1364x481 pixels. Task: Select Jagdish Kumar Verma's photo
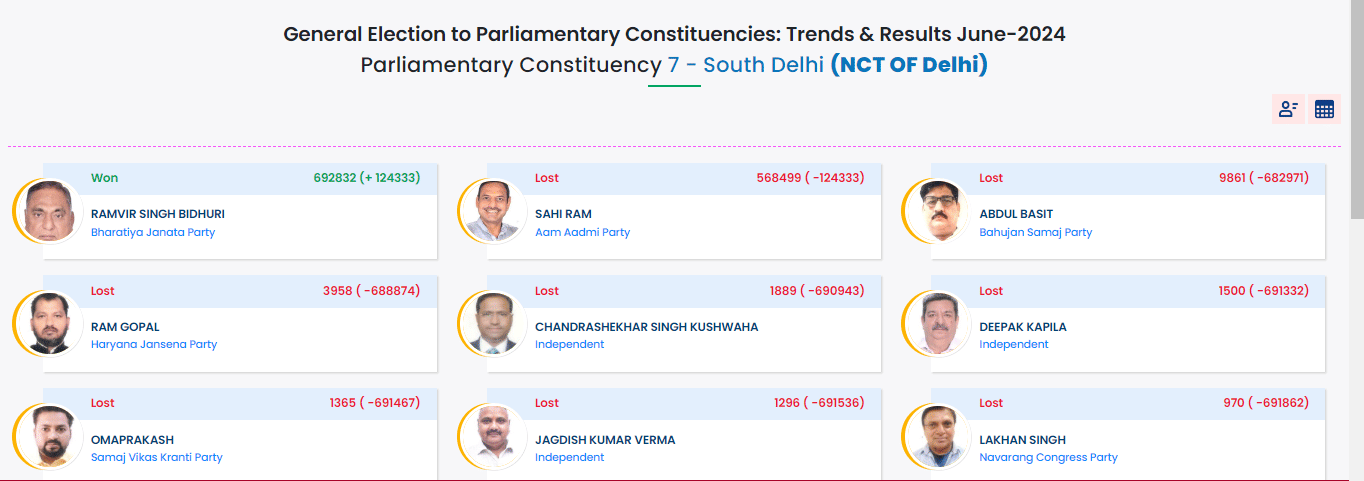pyautogui.click(x=493, y=436)
